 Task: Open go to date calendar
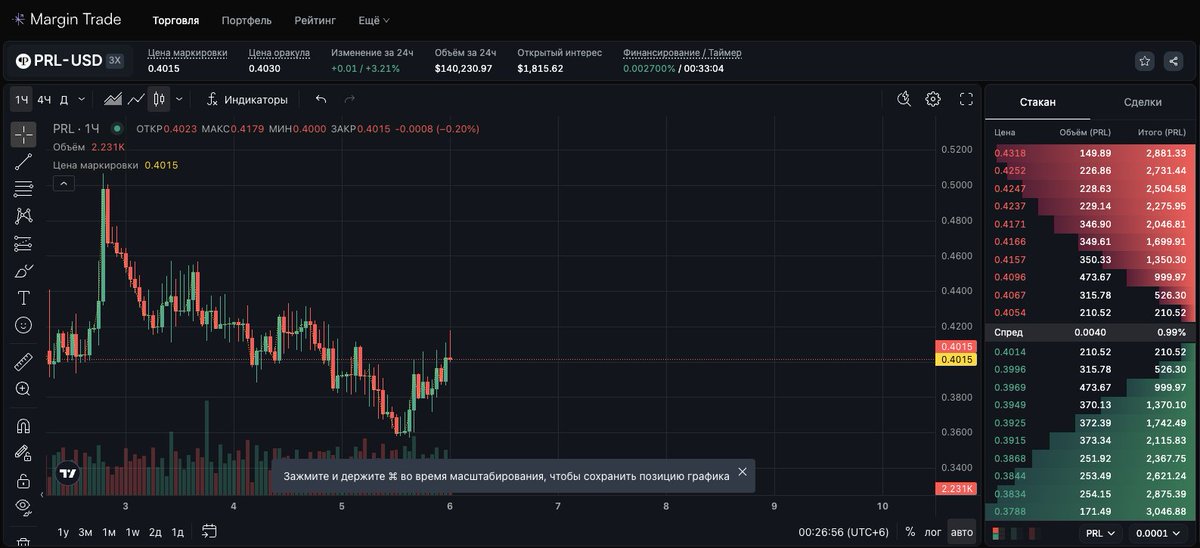pyautogui.click(x=209, y=531)
